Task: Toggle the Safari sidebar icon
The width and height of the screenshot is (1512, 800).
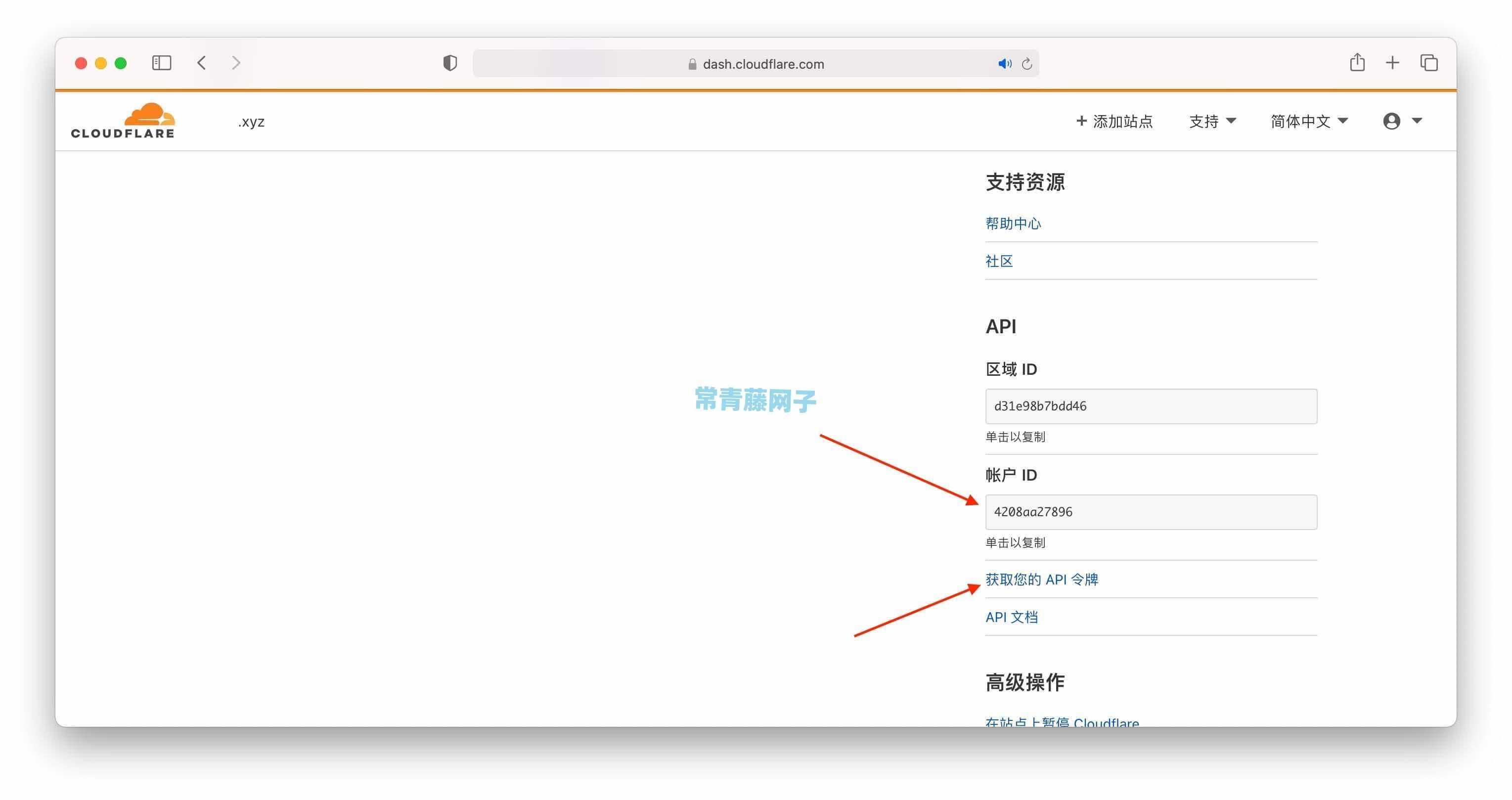Action: (x=161, y=63)
